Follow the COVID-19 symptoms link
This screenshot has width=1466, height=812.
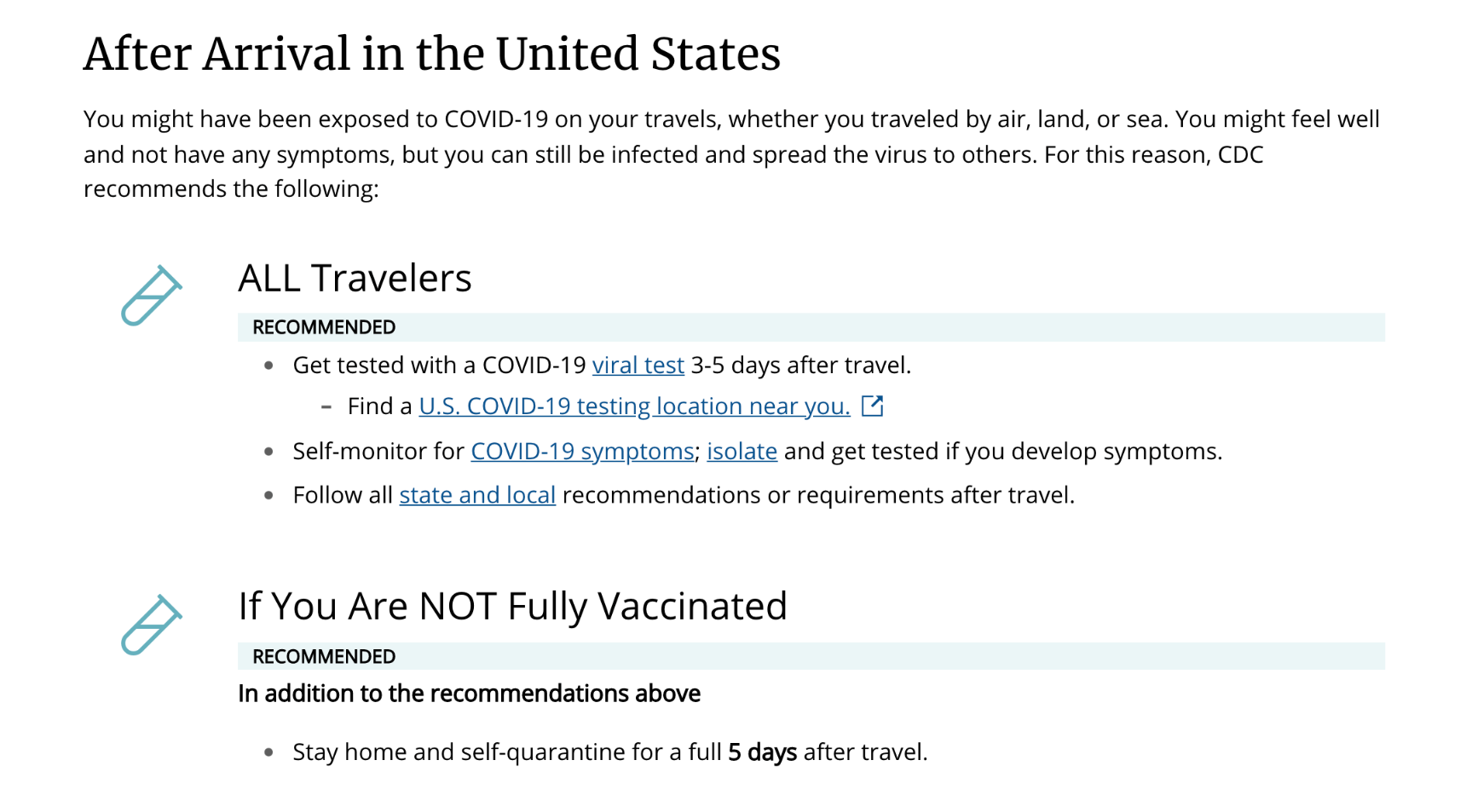pyautogui.click(x=582, y=451)
